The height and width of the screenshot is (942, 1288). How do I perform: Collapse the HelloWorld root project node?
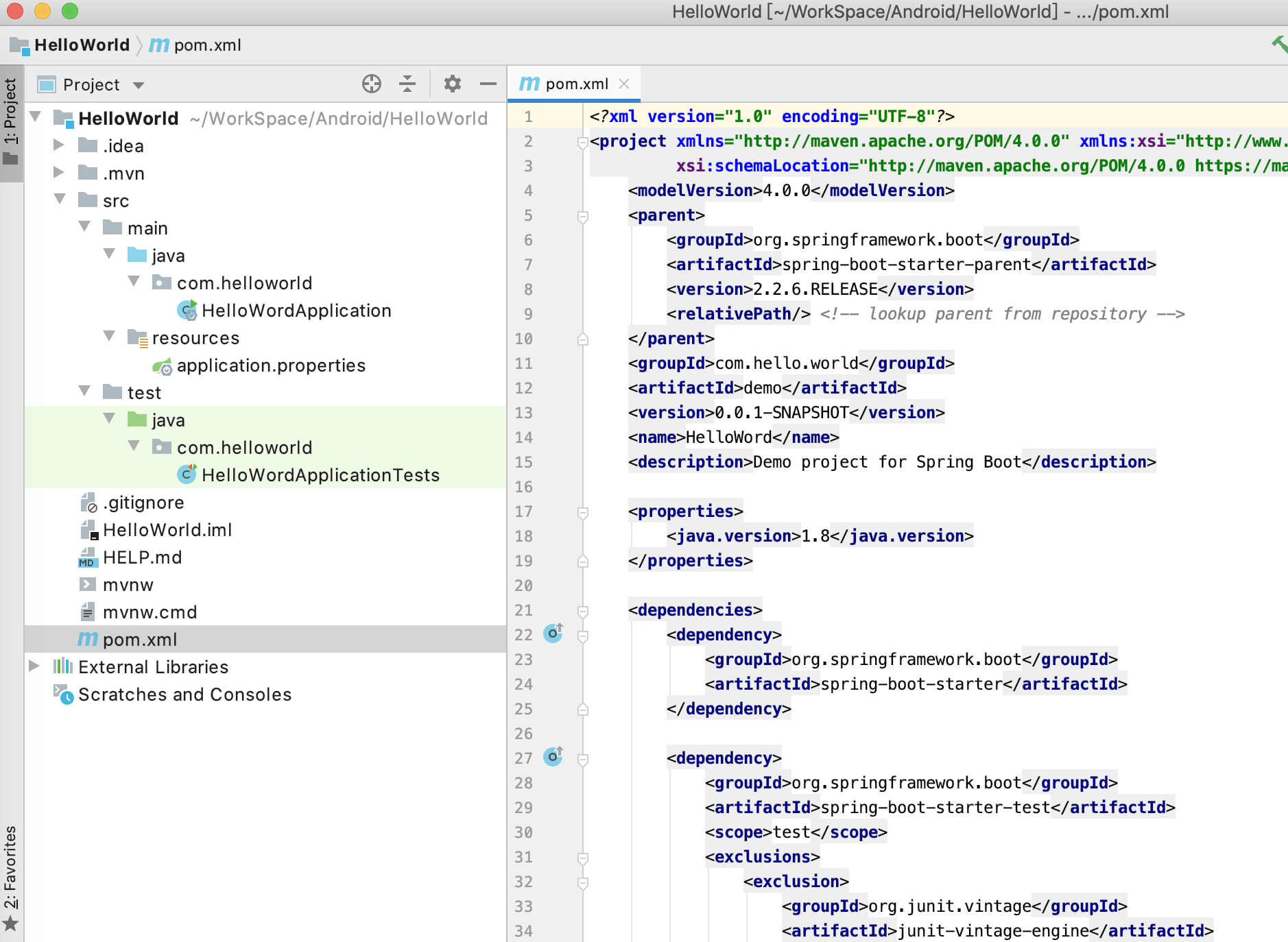(x=35, y=117)
